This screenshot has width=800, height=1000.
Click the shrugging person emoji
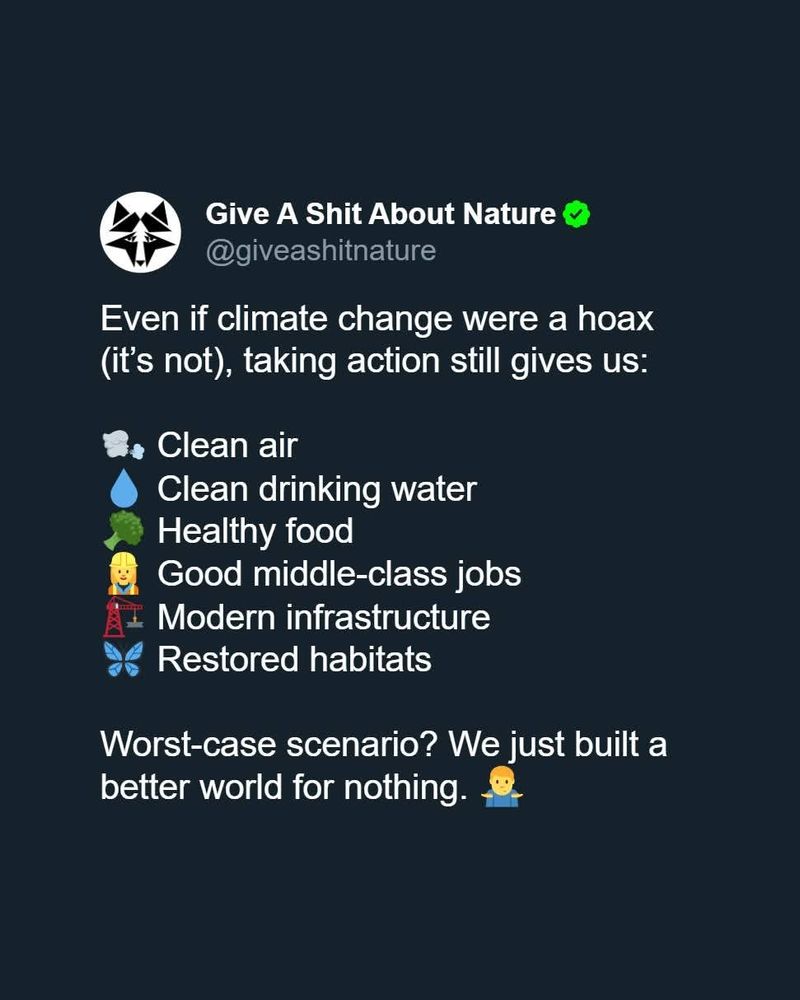502,786
